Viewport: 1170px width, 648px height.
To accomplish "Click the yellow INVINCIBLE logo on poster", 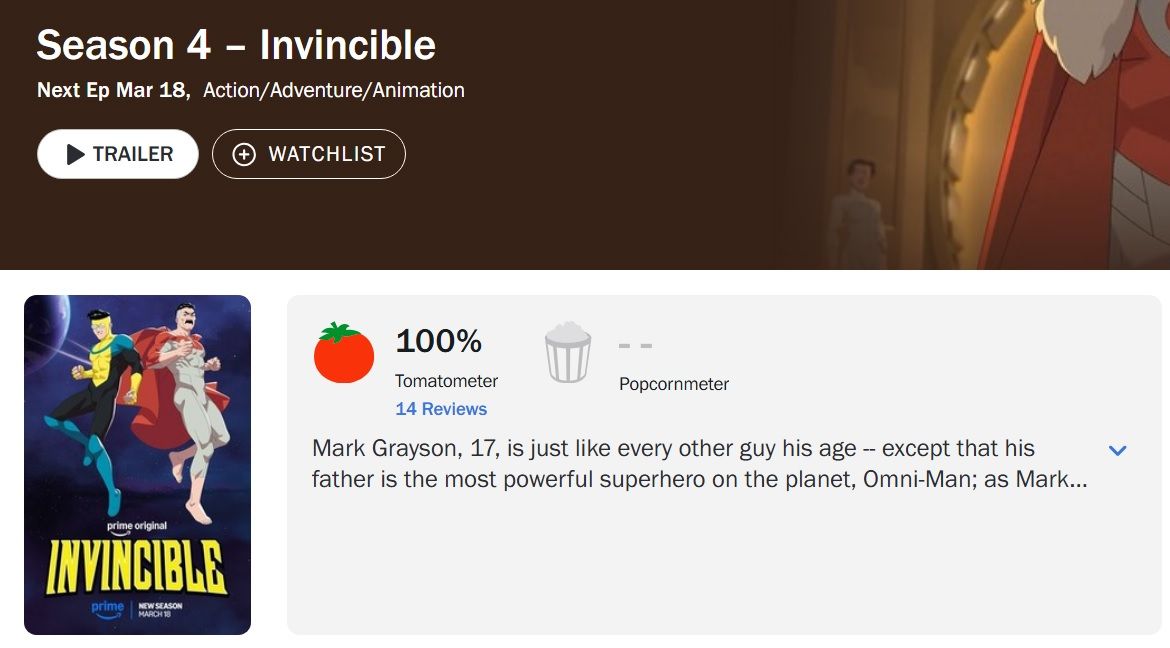I will click(136, 567).
